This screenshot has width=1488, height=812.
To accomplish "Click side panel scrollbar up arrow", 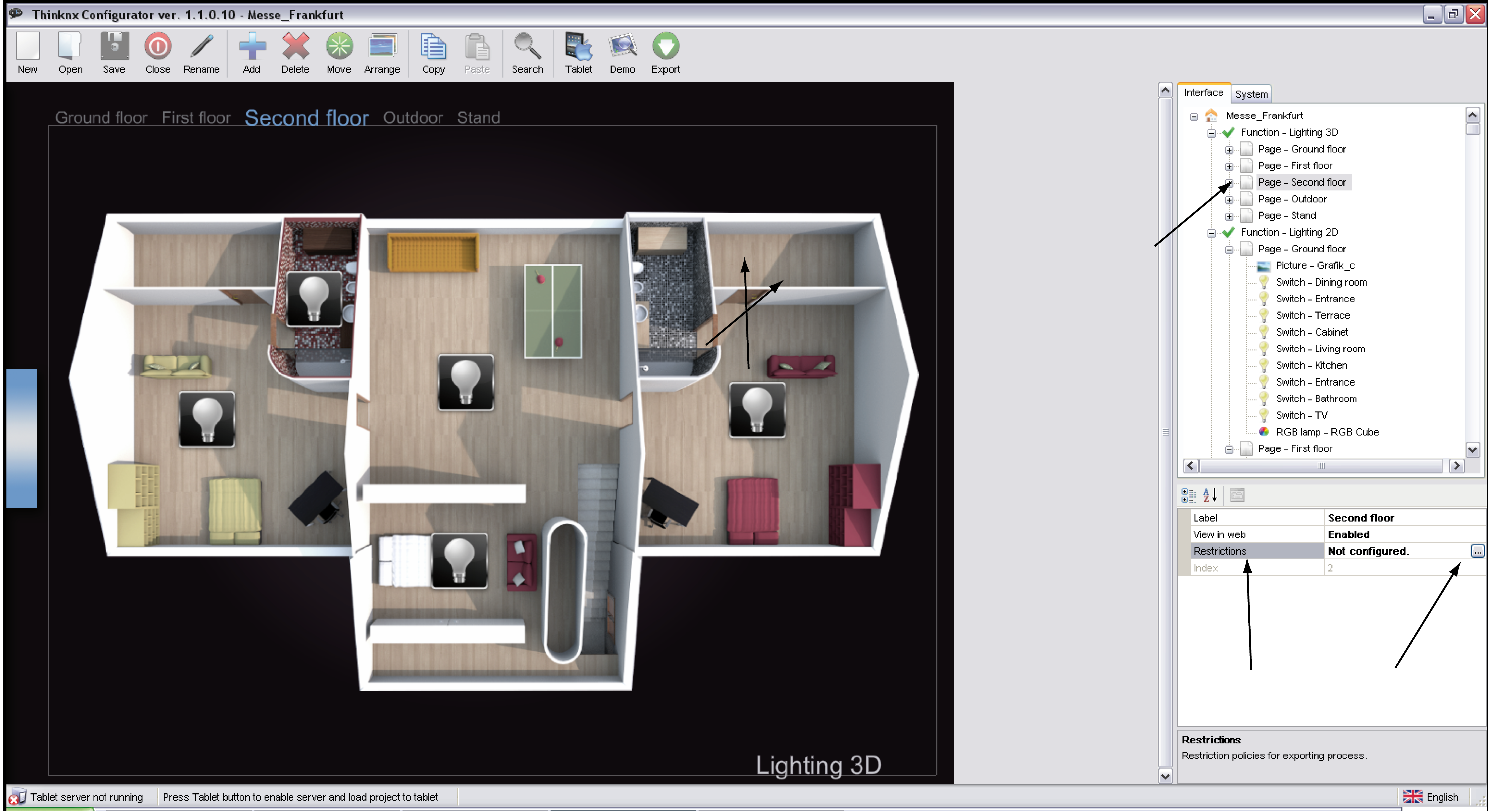I will coord(1165,90).
